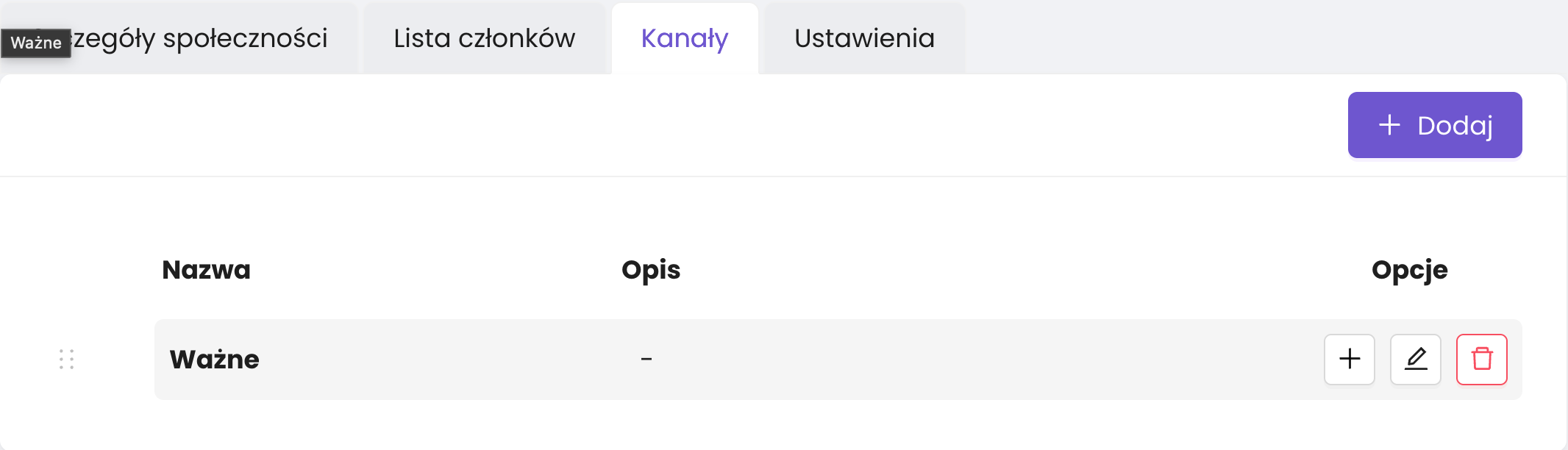Click the empty gray area of the Ważne row
The image size is (1568, 450).
956,360
